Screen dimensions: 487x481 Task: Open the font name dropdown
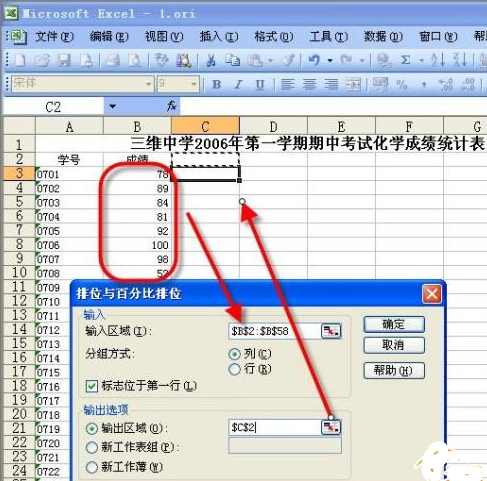(x=149, y=84)
